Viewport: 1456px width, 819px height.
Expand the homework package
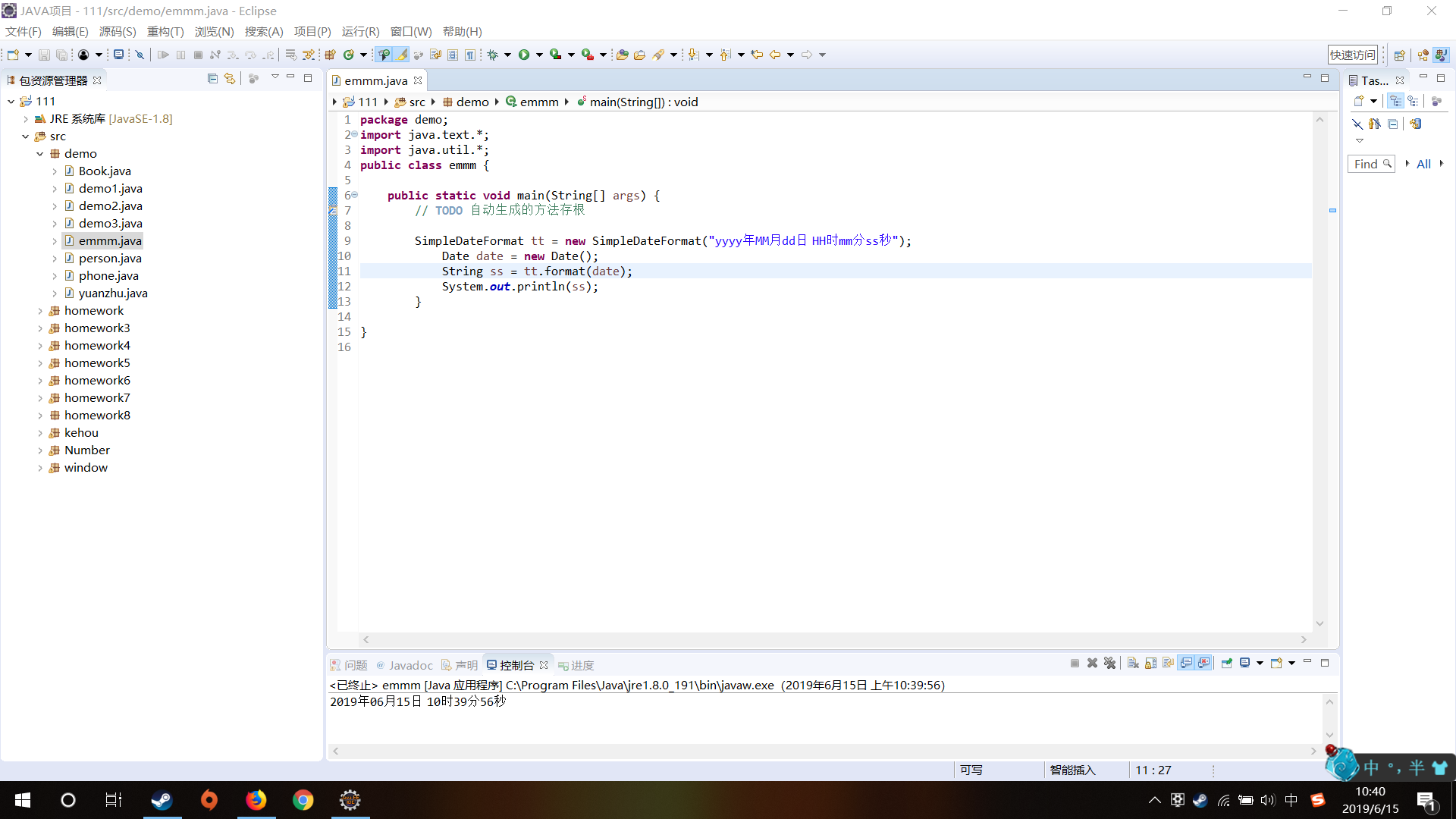40,311
